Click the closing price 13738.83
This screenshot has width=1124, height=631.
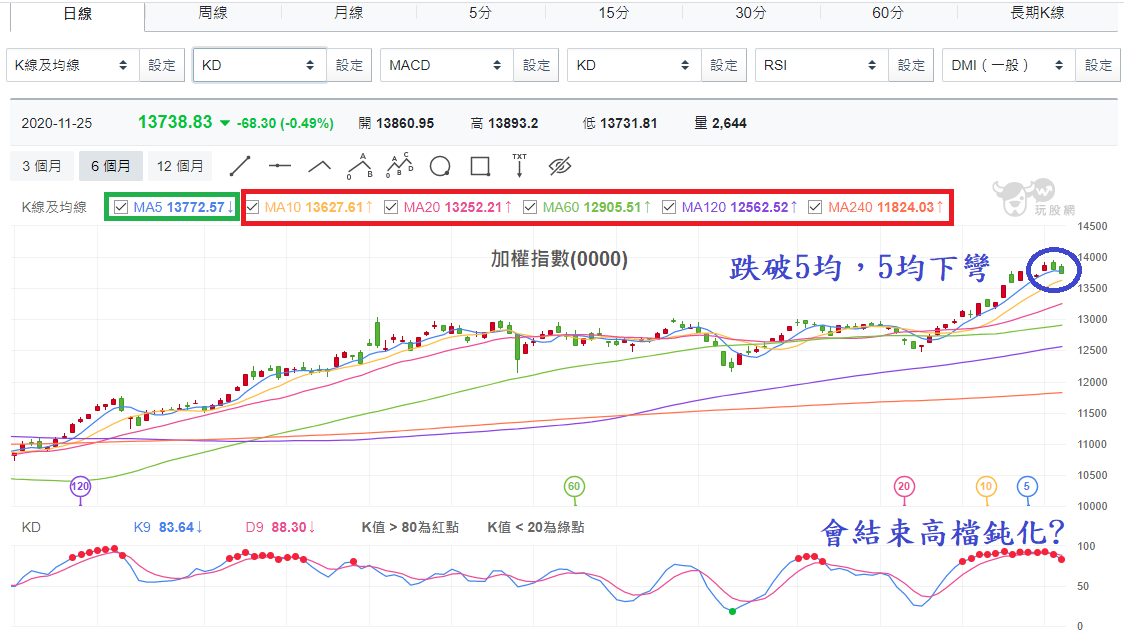click(x=175, y=122)
